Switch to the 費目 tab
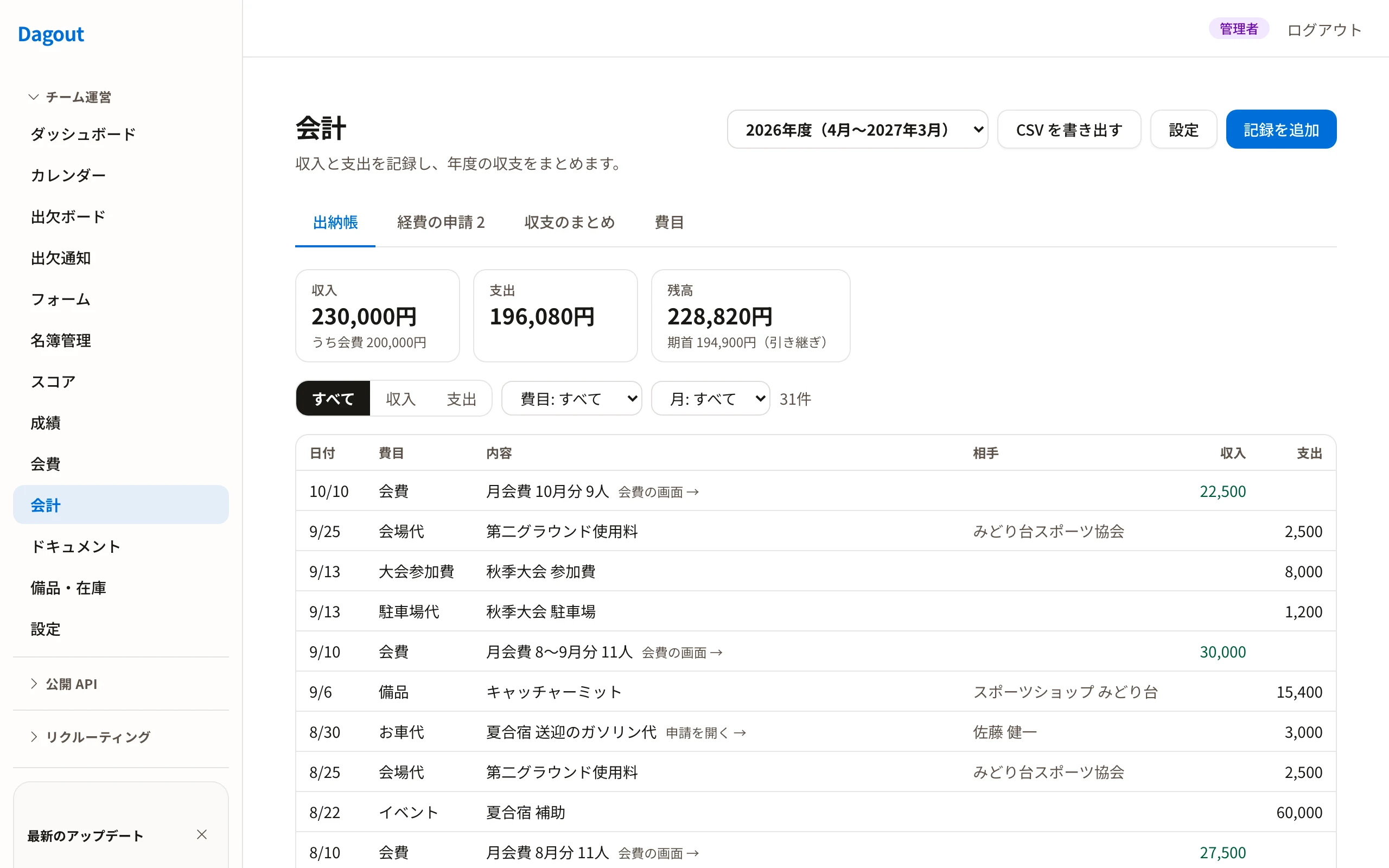Image resolution: width=1389 pixels, height=868 pixels. (669, 223)
